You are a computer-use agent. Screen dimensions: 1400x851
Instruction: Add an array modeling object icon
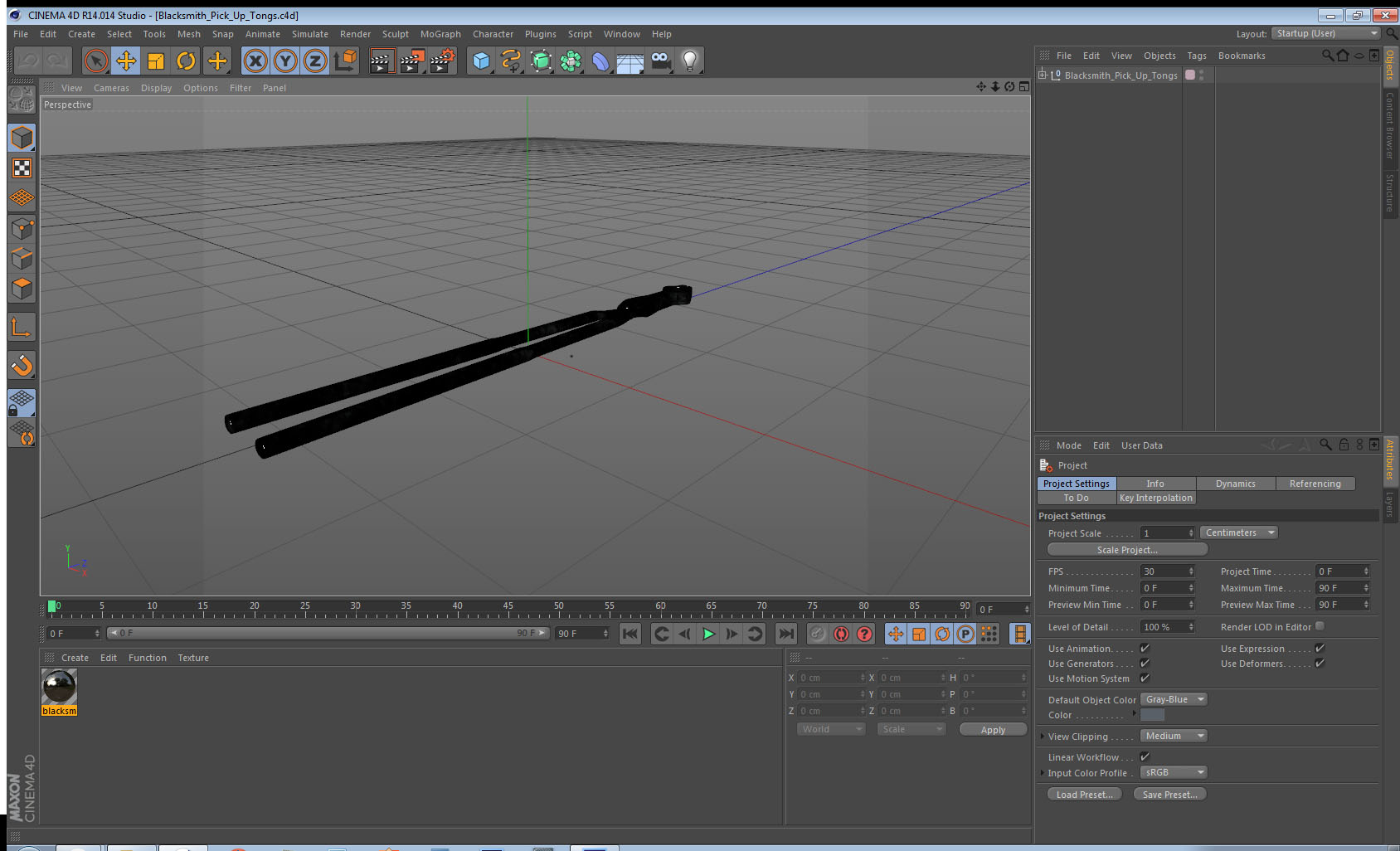(571, 61)
